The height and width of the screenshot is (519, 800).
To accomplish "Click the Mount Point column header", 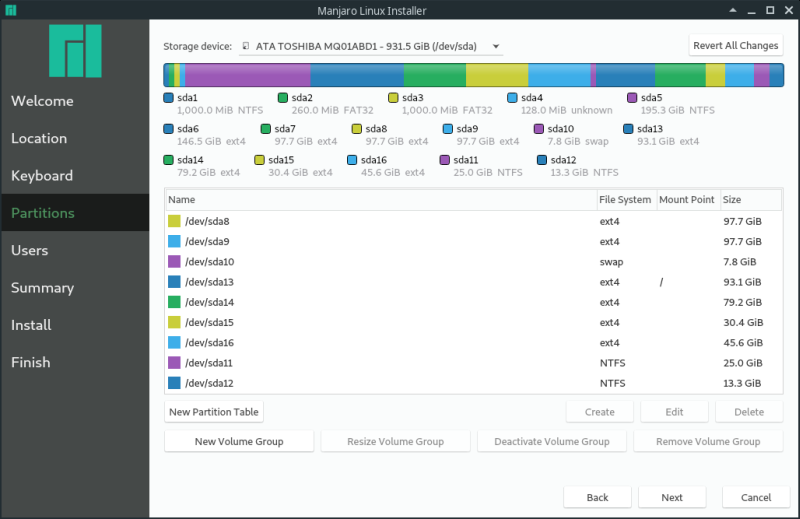I will pos(688,200).
